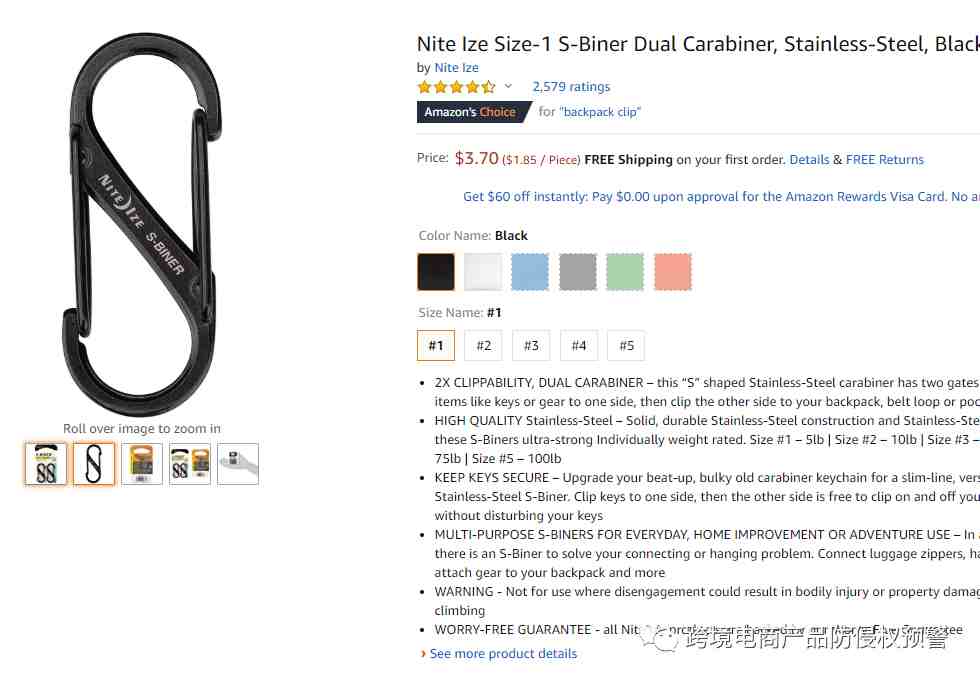
Task: Select size option #1
Action: [x=436, y=346]
